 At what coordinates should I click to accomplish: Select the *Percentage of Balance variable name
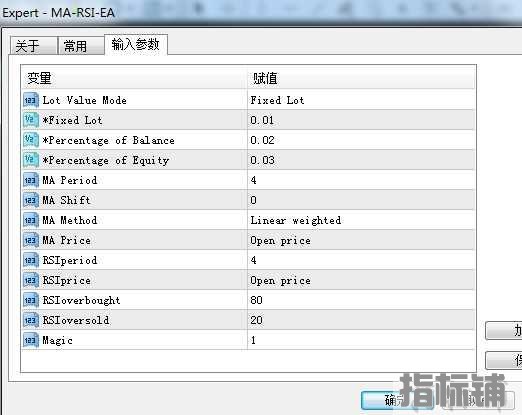click(x=108, y=140)
